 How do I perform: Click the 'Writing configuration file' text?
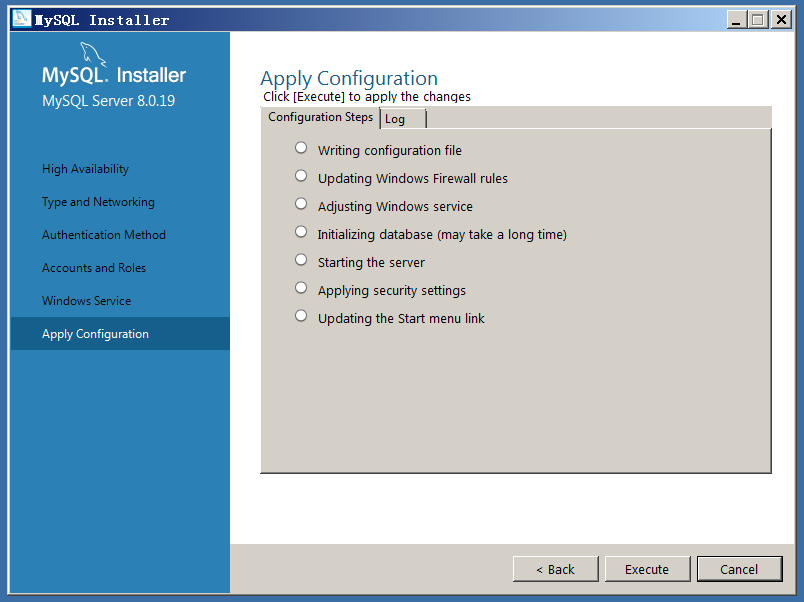pyautogui.click(x=390, y=151)
